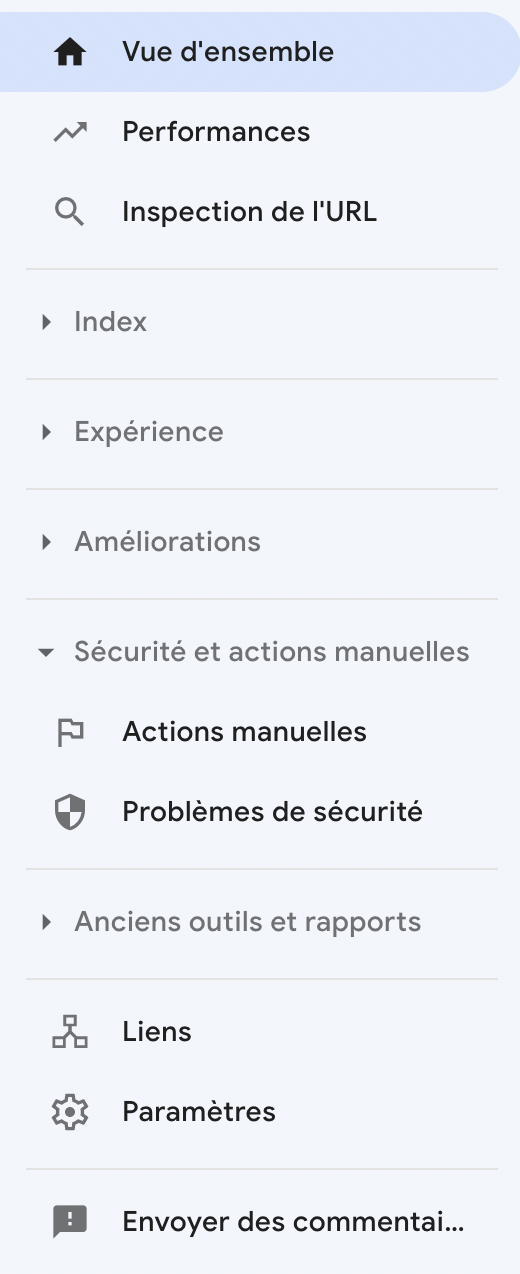Image resolution: width=520 pixels, height=1274 pixels.
Task: Expand the Index section arrow
Action: click(46, 322)
